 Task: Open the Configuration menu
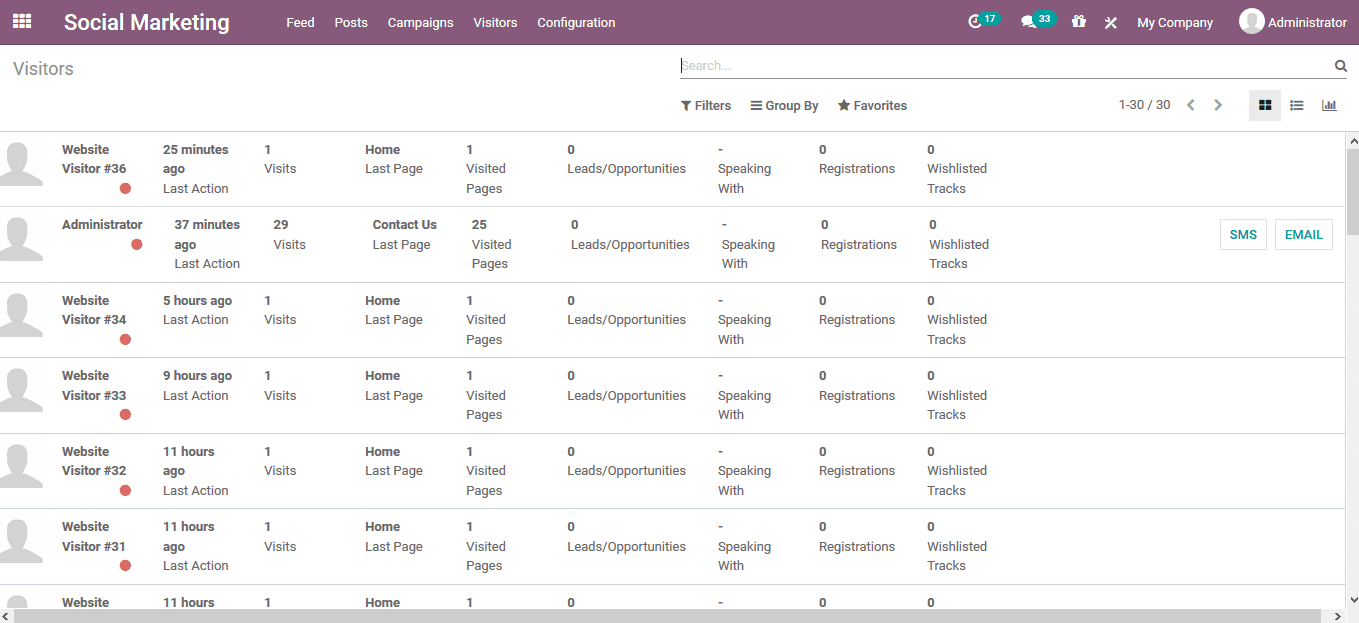tap(576, 22)
